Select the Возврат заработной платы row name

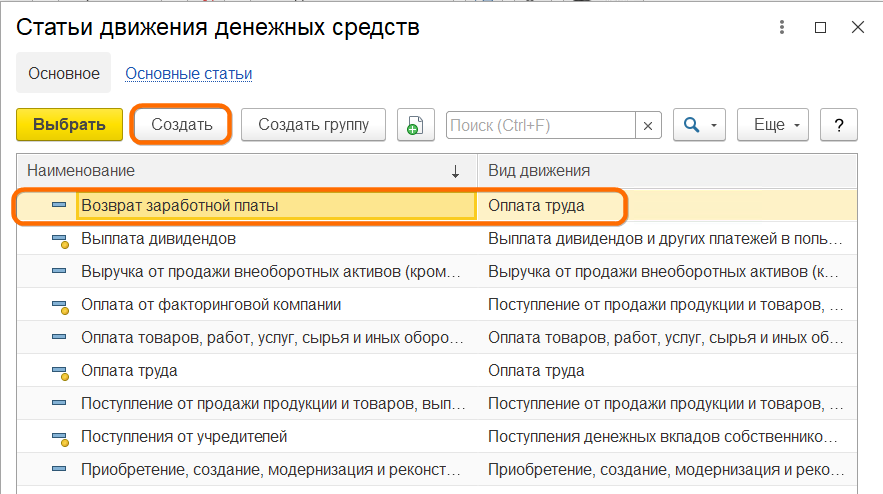pyautogui.click(x=276, y=206)
